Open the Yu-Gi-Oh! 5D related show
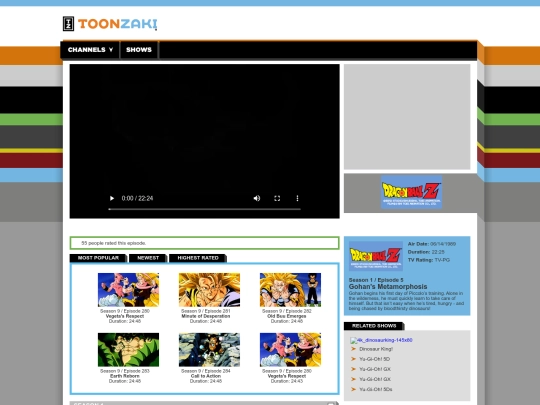The image size is (540, 405). [375, 359]
